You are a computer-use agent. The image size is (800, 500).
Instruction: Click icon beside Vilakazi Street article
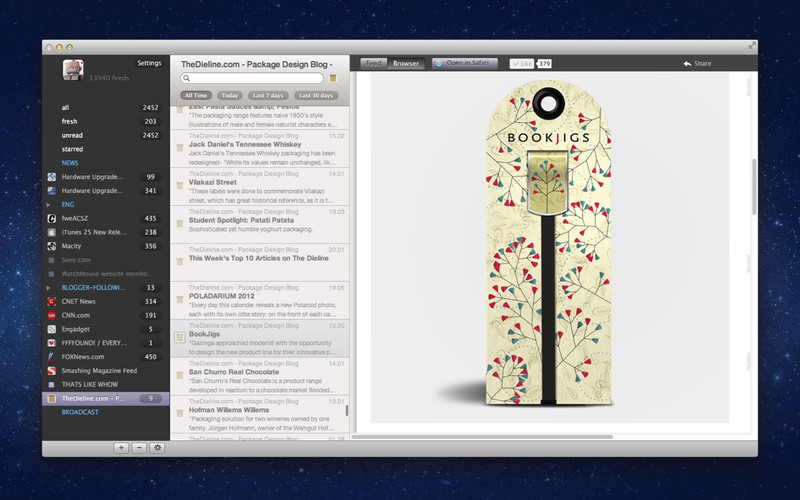pos(180,186)
